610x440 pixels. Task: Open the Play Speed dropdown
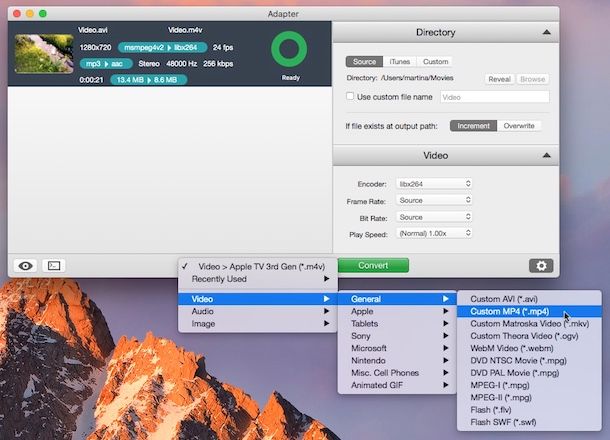[x=434, y=233]
